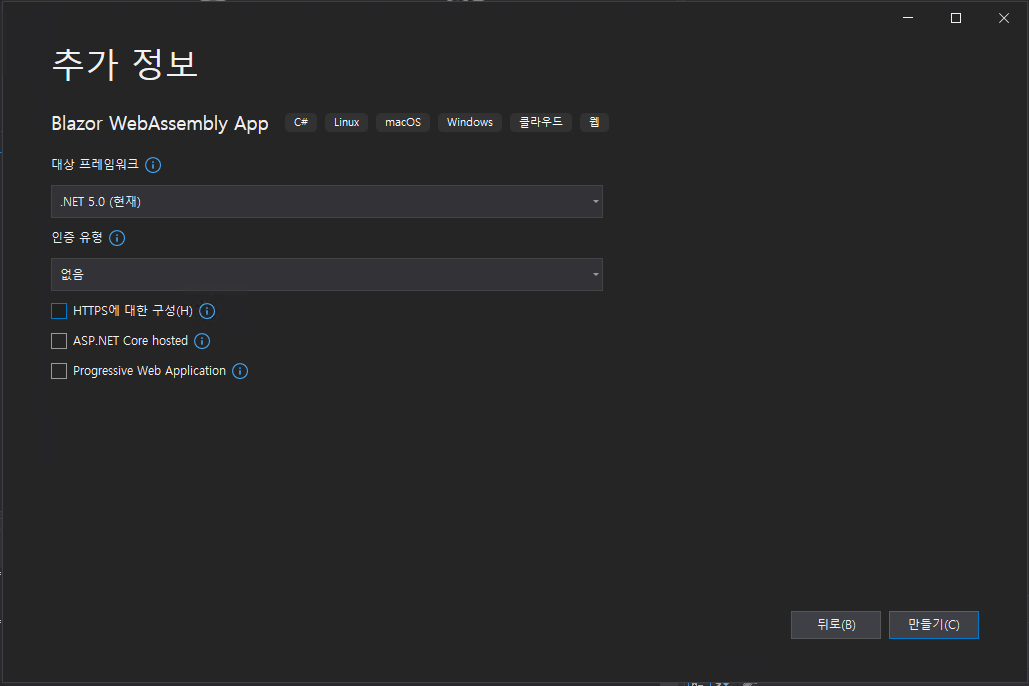Click the info icon next to ASP.NET Core hosted
Image resolution: width=1029 pixels, height=686 pixels.
[202, 341]
